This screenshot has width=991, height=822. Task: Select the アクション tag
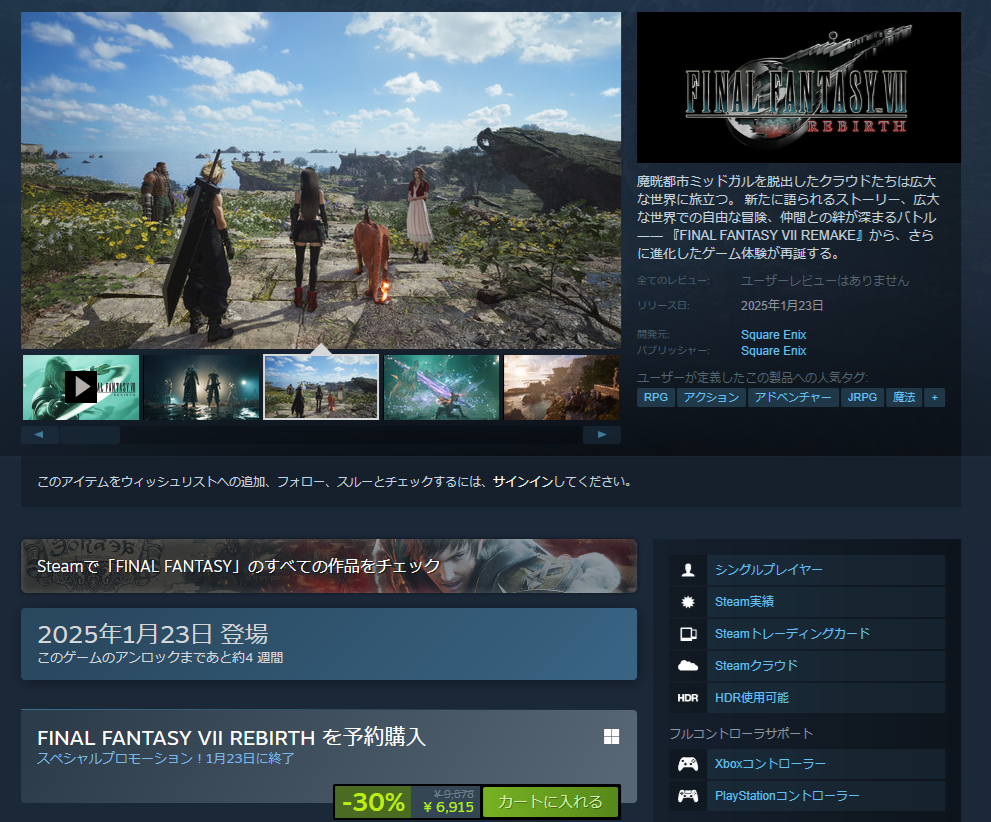(x=711, y=397)
